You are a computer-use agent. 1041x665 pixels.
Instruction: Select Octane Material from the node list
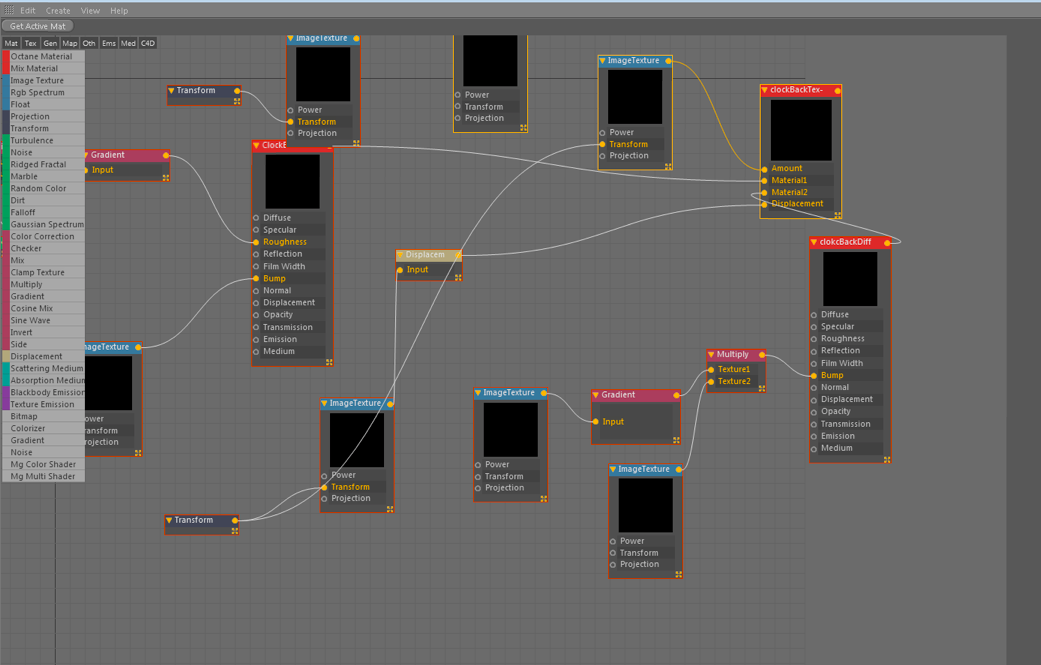point(43,56)
